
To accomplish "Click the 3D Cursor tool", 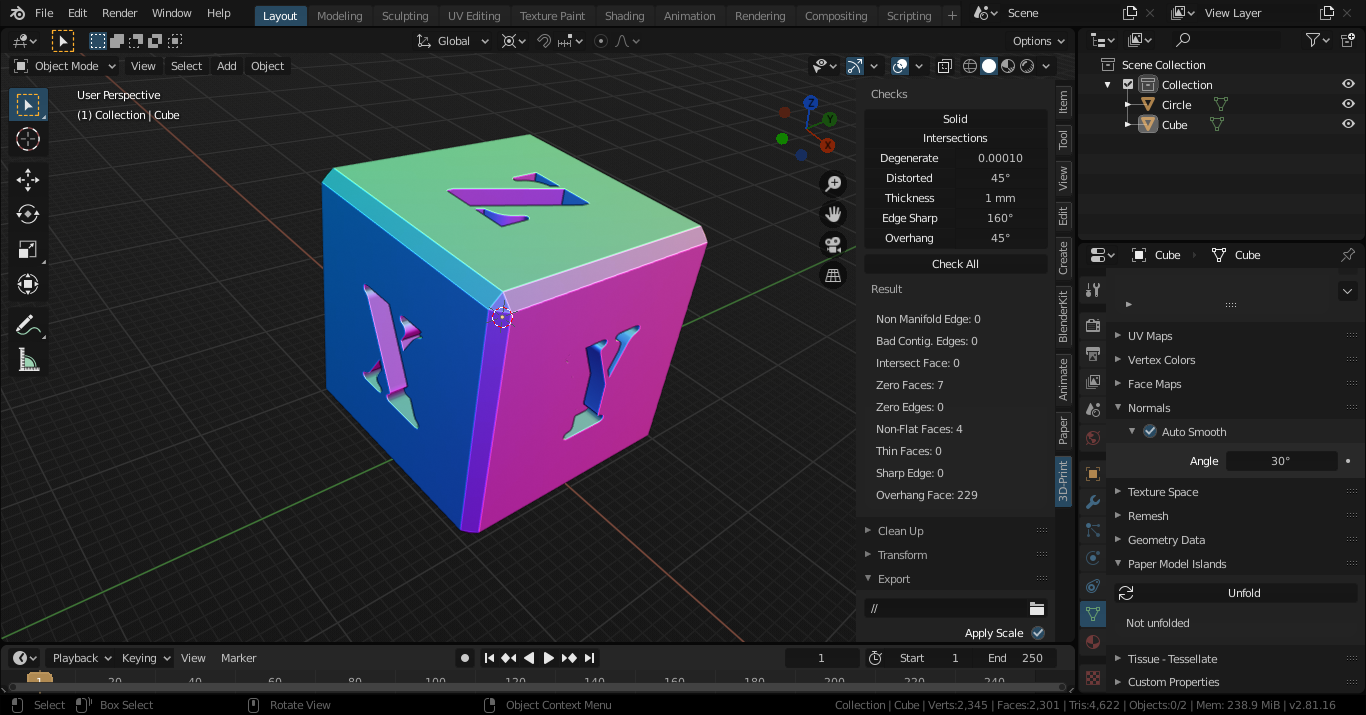I will 28,139.
